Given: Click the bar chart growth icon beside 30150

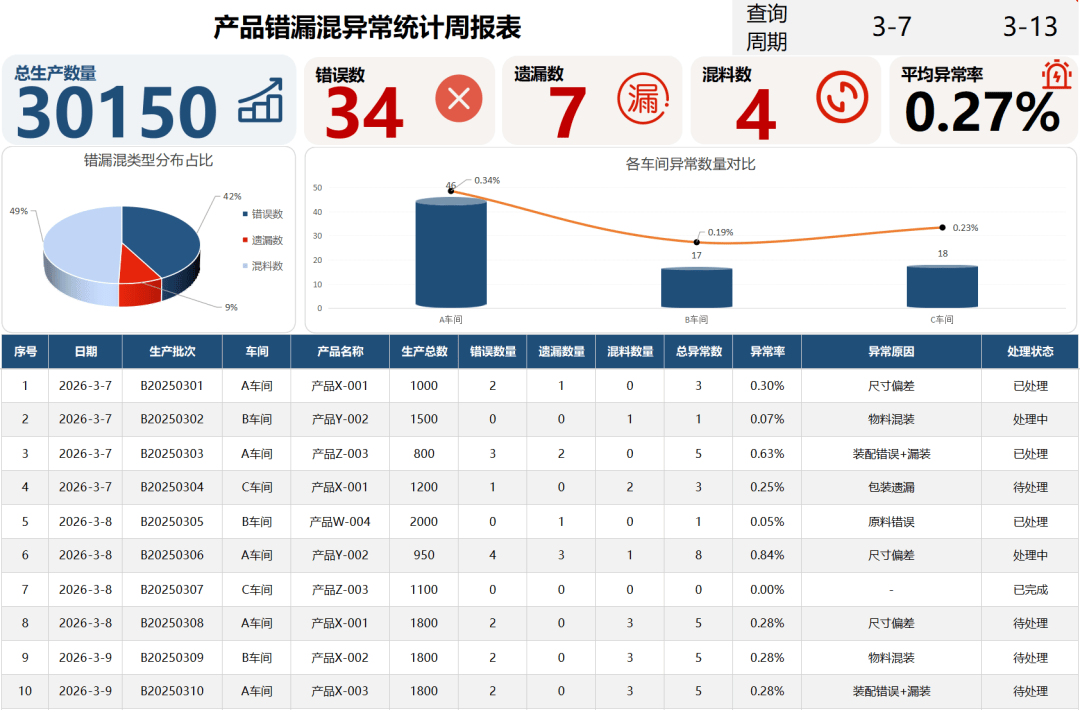Looking at the screenshot, I should (260, 102).
